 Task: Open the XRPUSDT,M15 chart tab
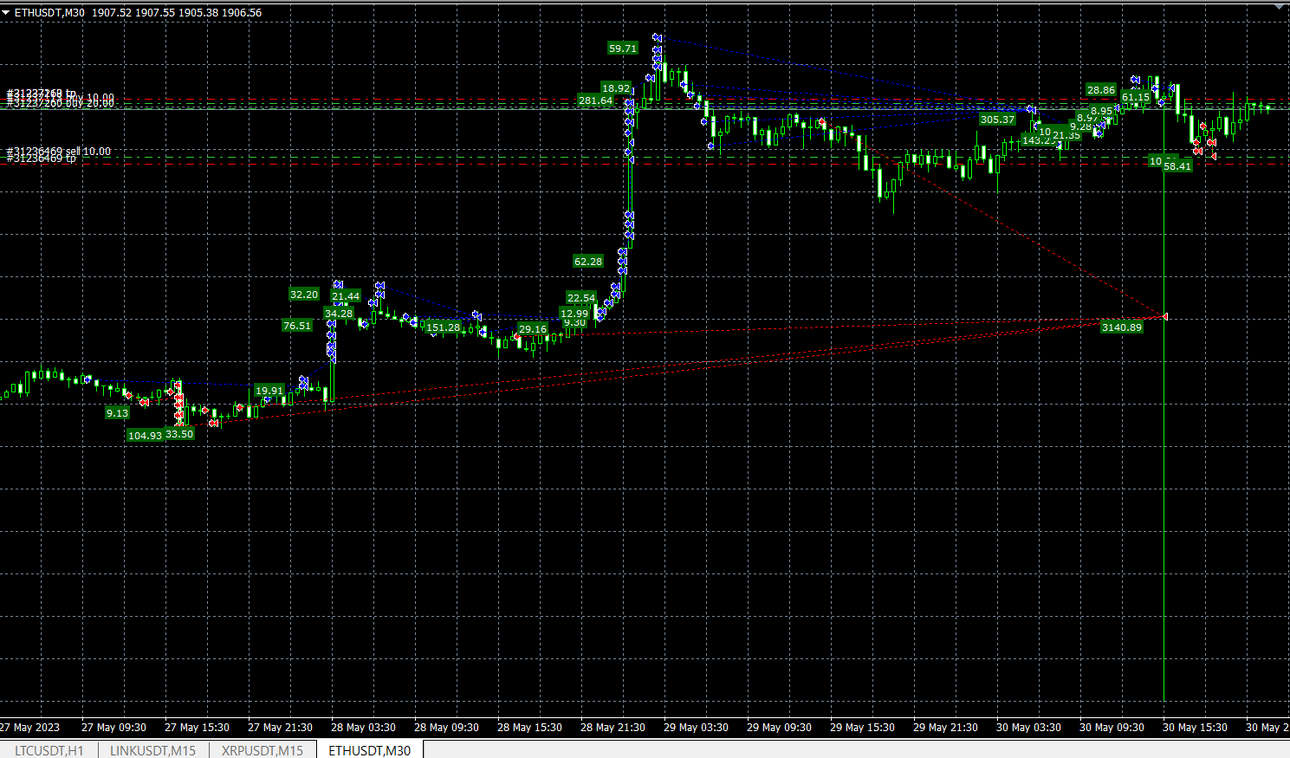262,749
